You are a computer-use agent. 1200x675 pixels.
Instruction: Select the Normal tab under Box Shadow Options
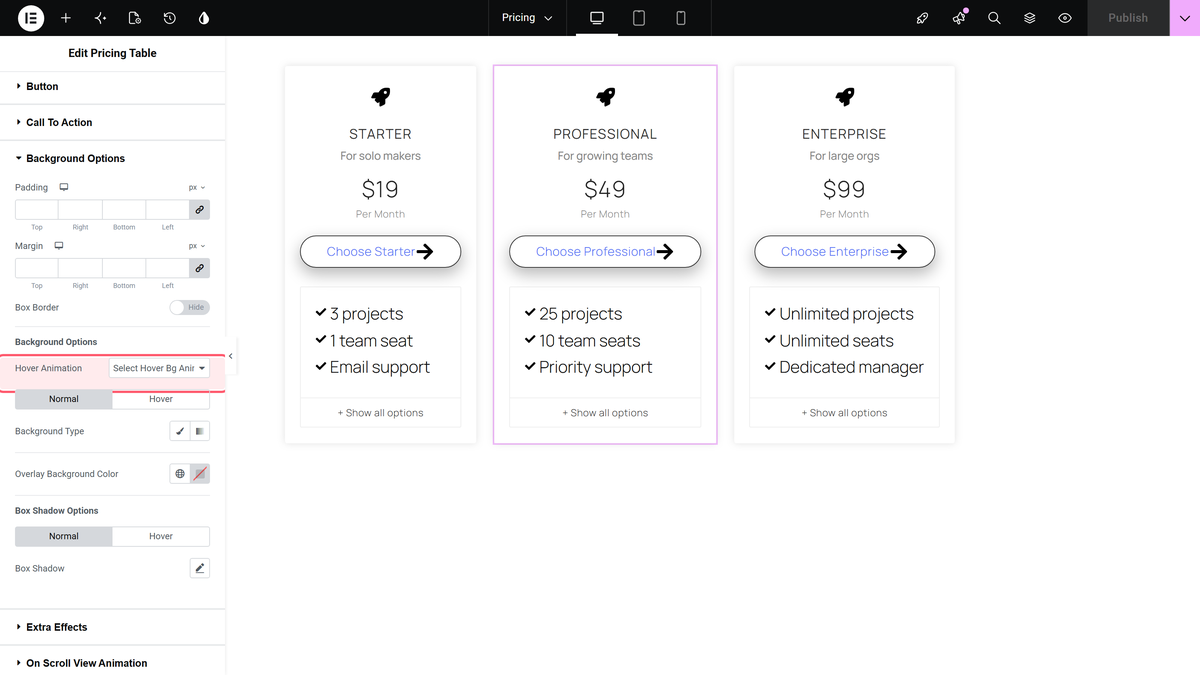[64, 536]
